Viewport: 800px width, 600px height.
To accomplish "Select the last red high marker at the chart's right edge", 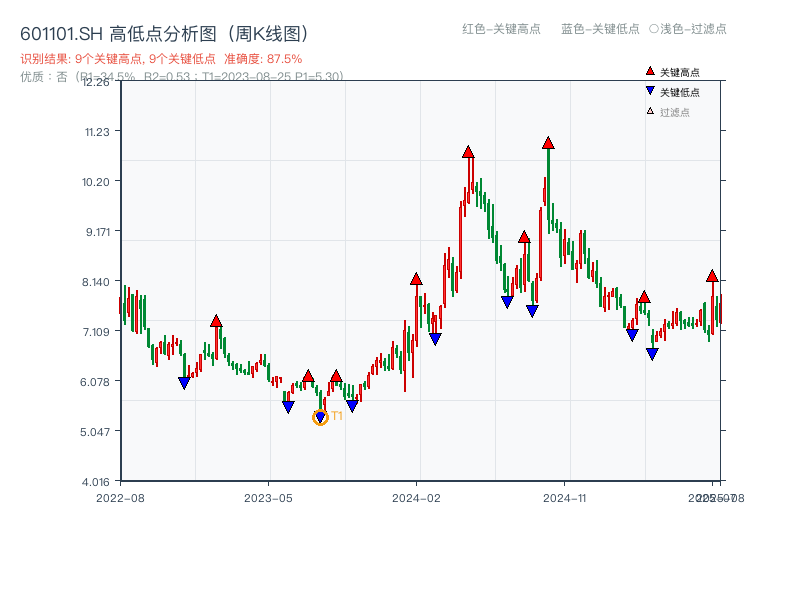I will click(712, 277).
